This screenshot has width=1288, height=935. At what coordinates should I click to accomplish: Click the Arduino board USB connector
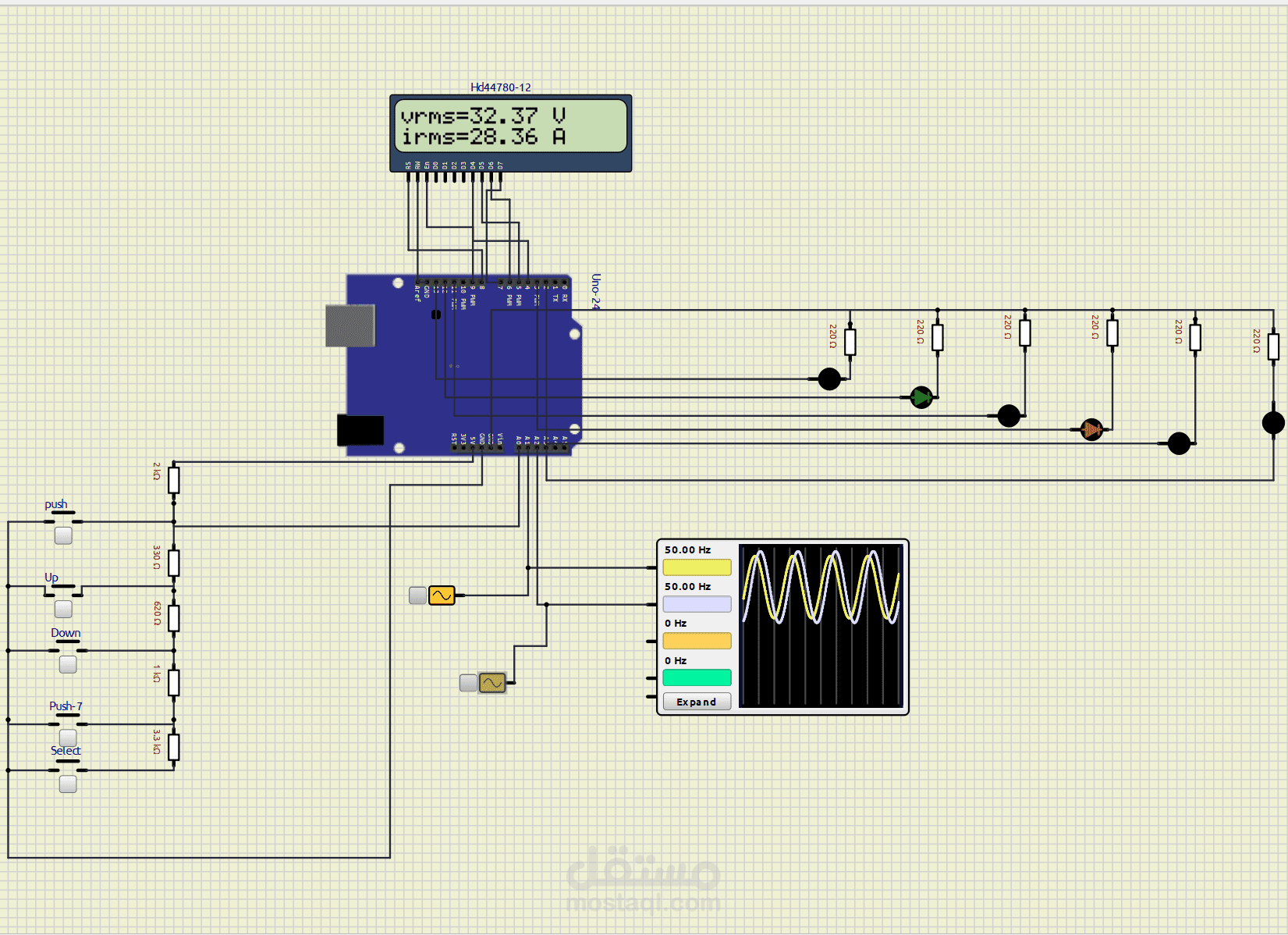pos(350,325)
